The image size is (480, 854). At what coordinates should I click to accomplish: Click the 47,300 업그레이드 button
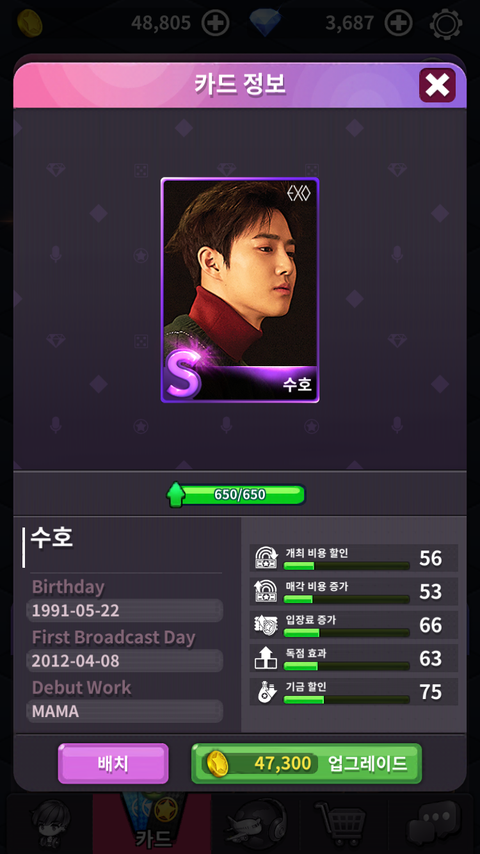306,764
